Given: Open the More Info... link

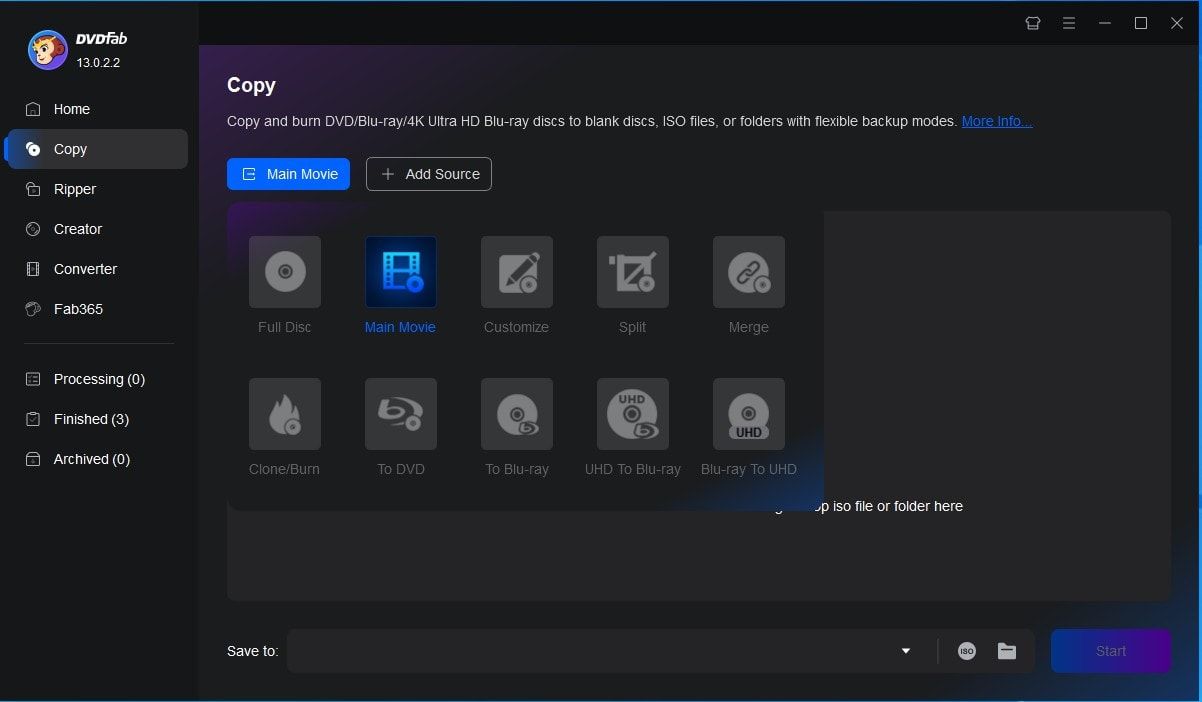Looking at the screenshot, I should coord(997,121).
